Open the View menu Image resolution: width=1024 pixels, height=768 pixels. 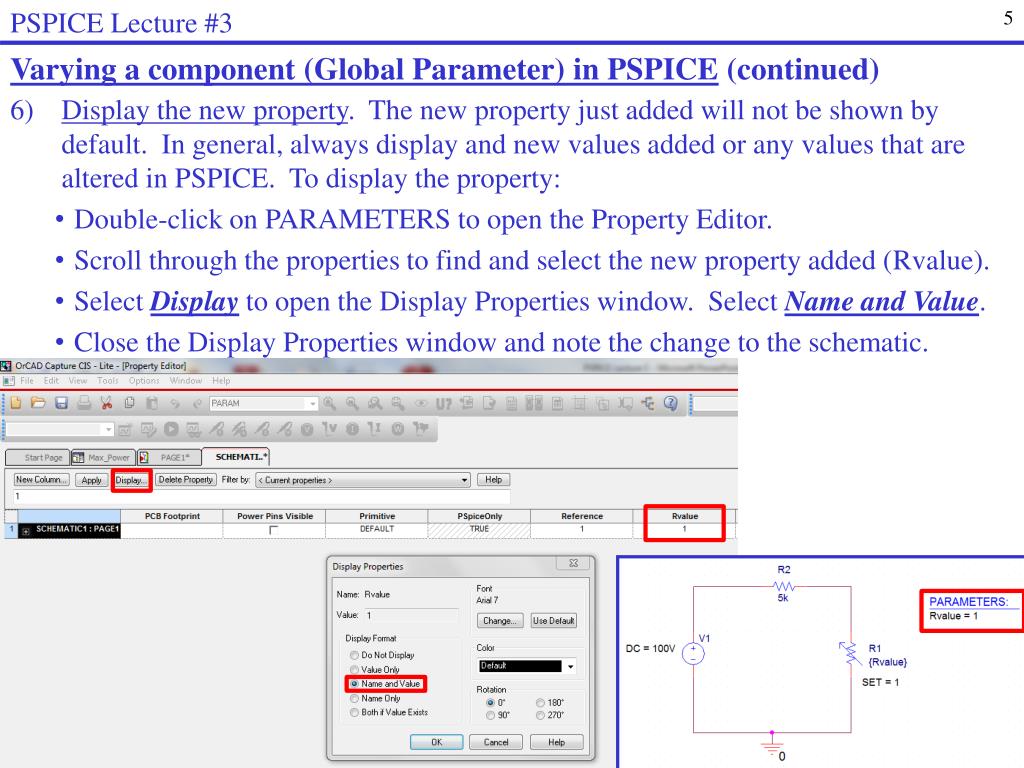point(78,381)
